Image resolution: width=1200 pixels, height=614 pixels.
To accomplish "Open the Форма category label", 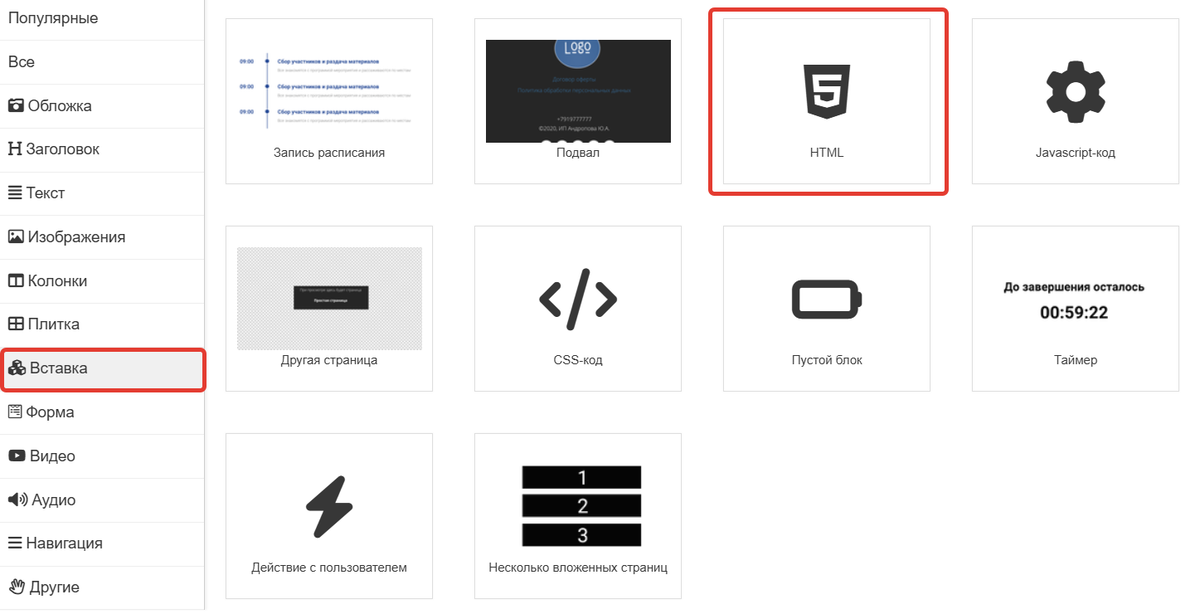I will pyautogui.click(x=50, y=412).
